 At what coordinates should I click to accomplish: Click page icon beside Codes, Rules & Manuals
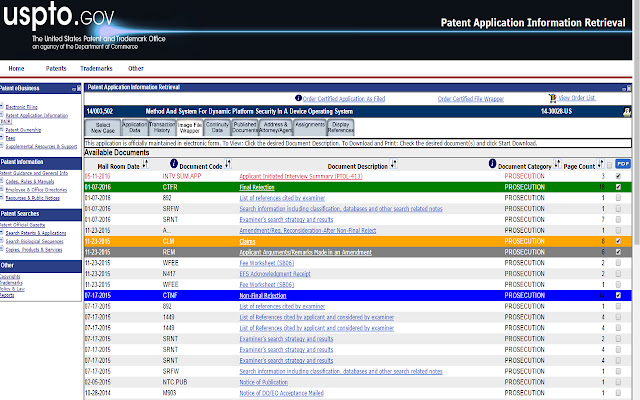(2, 181)
